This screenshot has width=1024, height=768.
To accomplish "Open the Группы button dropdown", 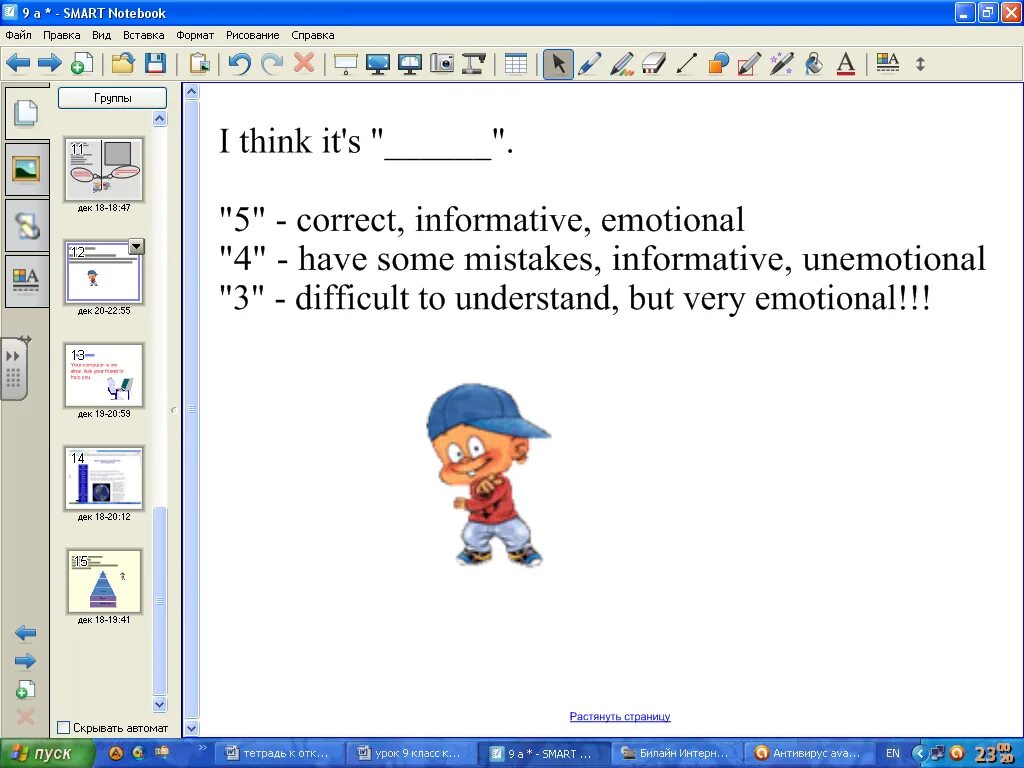I will (112, 98).
